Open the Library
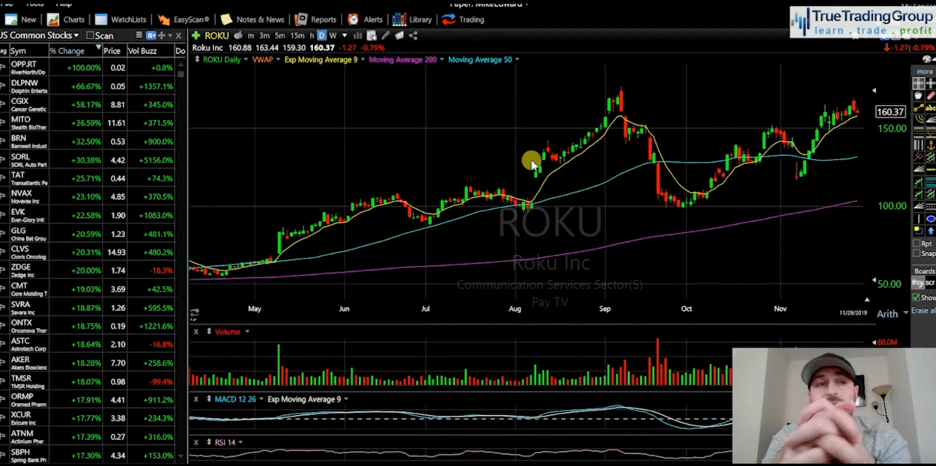The width and height of the screenshot is (936, 466). coord(412,20)
